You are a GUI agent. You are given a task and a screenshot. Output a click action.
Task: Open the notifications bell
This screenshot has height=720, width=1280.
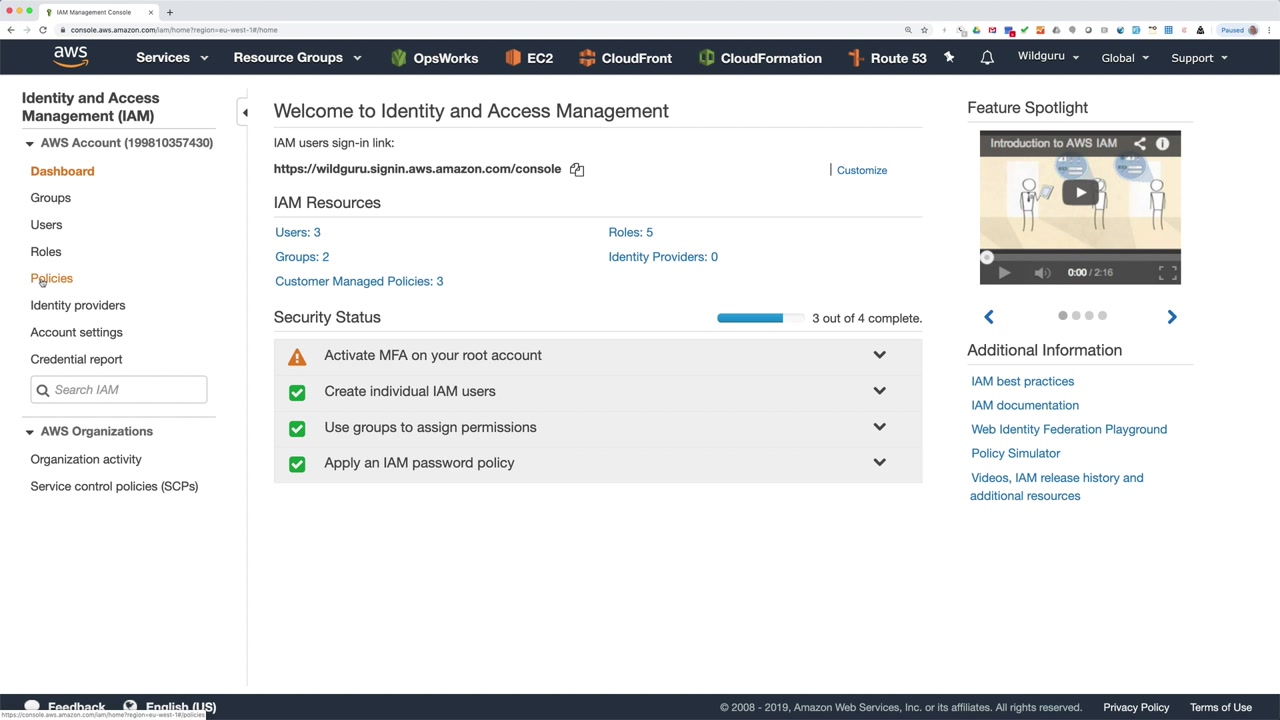tap(987, 58)
